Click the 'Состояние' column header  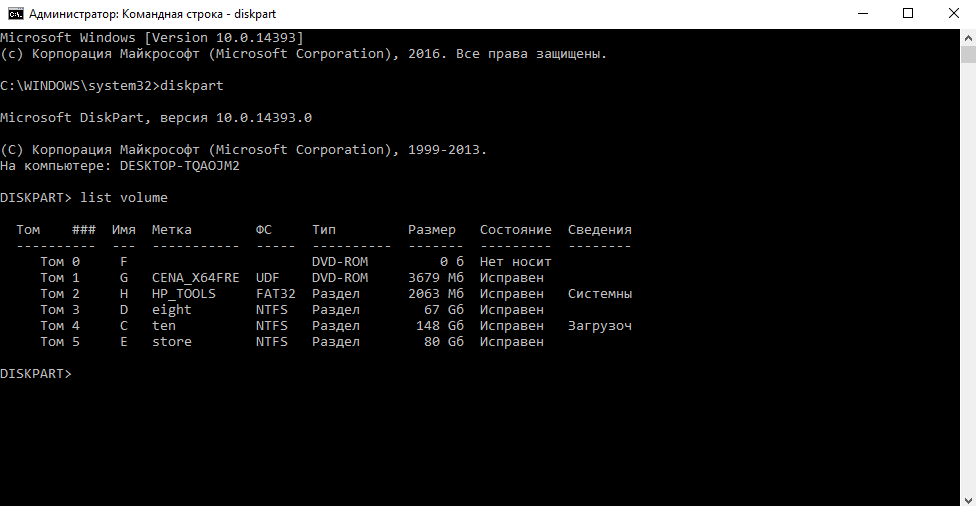[515, 230]
